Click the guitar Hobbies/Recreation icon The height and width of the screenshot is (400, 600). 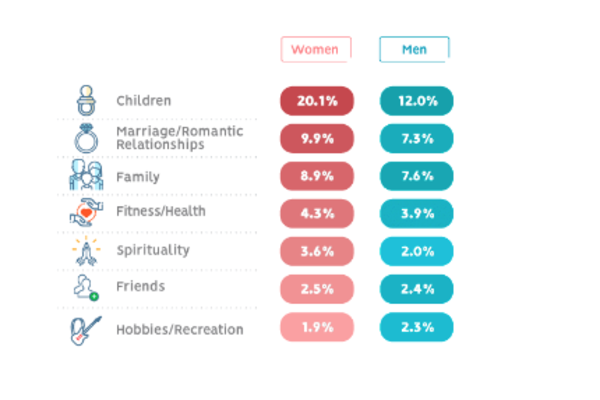tap(84, 328)
